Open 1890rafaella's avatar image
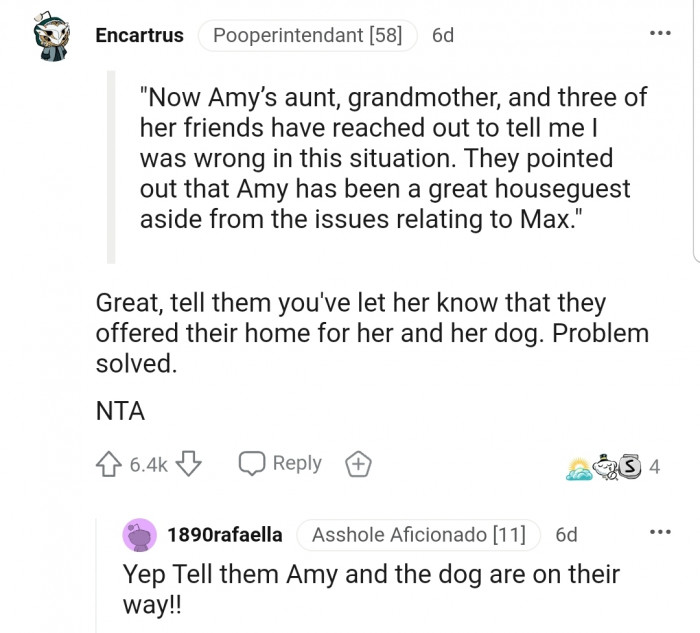This screenshot has width=700, height=633. pyautogui.click(x=139, y=536)
